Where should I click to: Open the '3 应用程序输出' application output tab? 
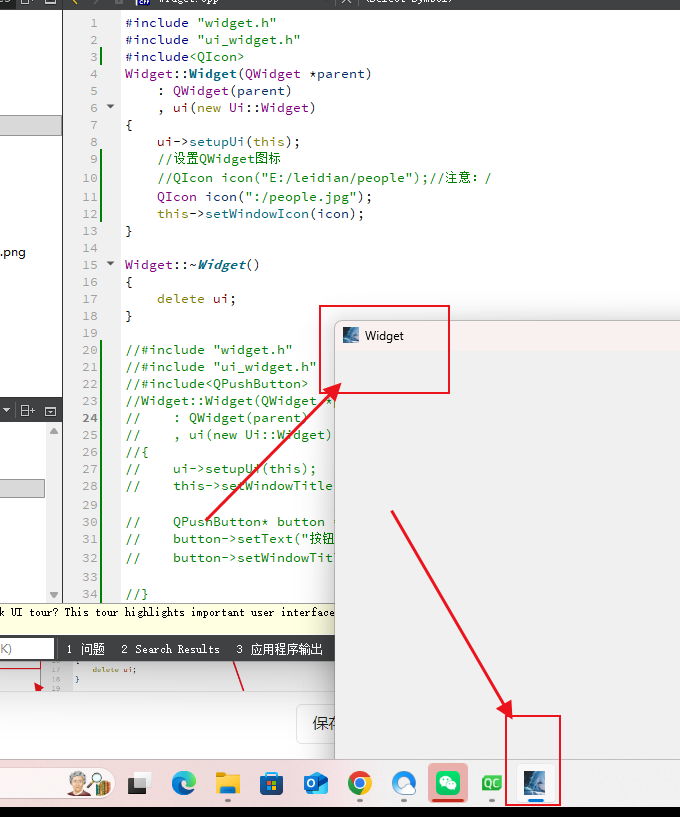[x=279, y=649]
